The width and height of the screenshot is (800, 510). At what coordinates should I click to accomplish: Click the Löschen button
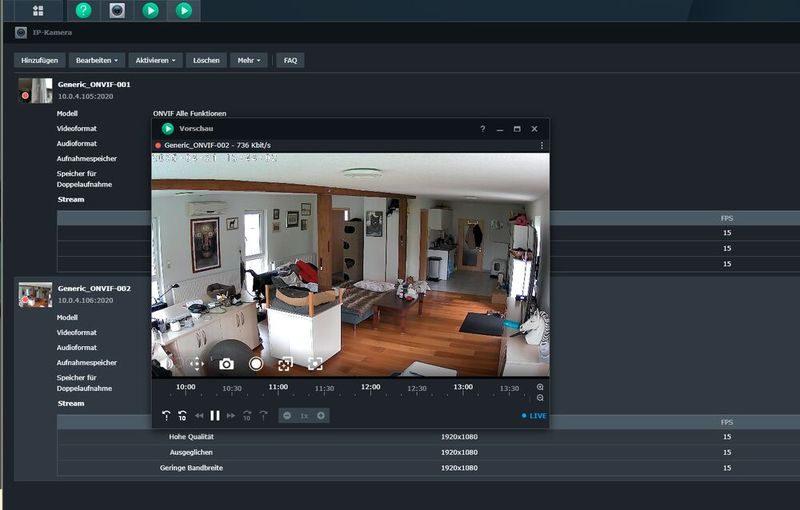(x=206, y=60)
